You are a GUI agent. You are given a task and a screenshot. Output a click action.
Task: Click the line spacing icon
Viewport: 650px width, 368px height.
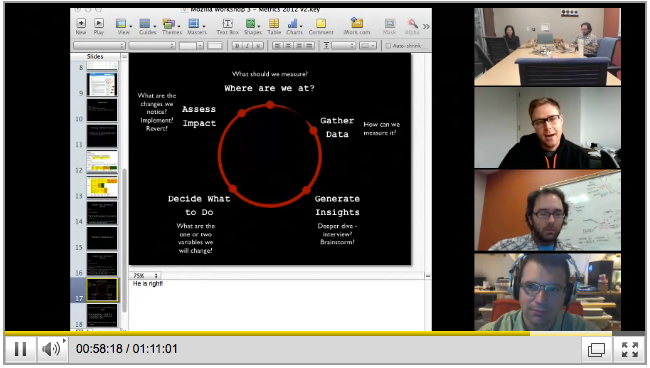(326, 46)
